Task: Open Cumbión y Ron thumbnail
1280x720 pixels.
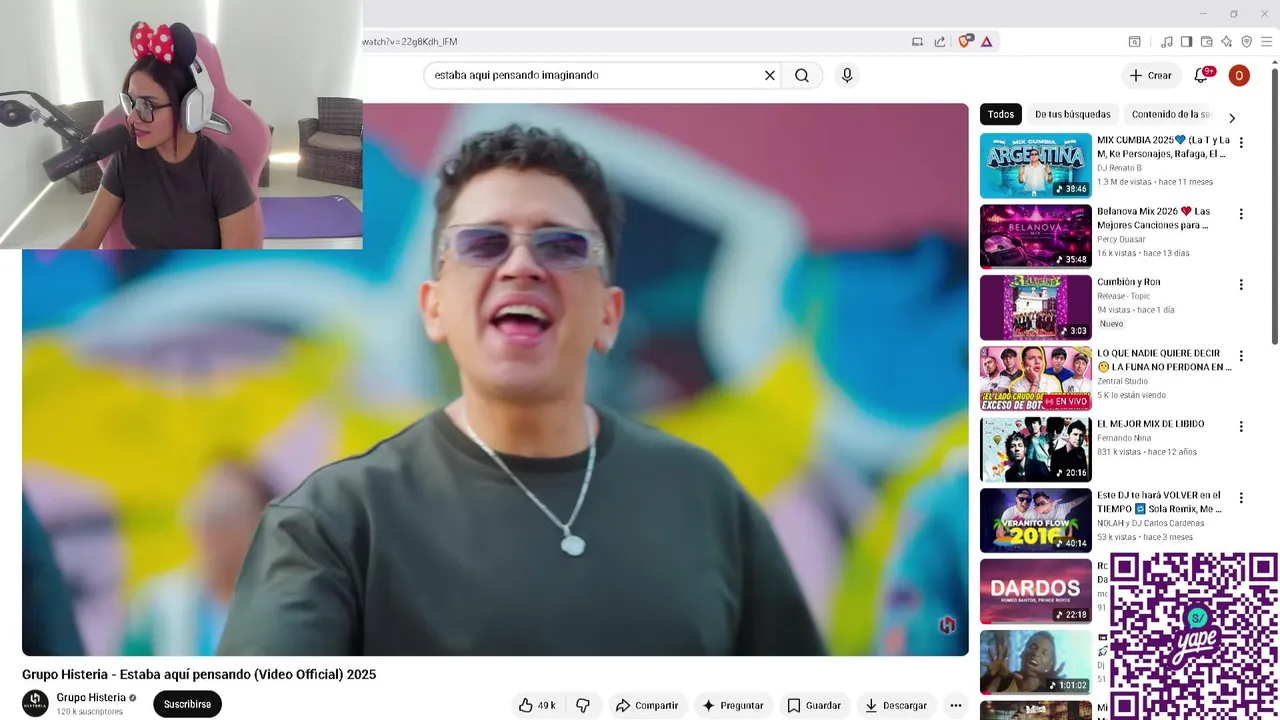Action: [1035, 307]
